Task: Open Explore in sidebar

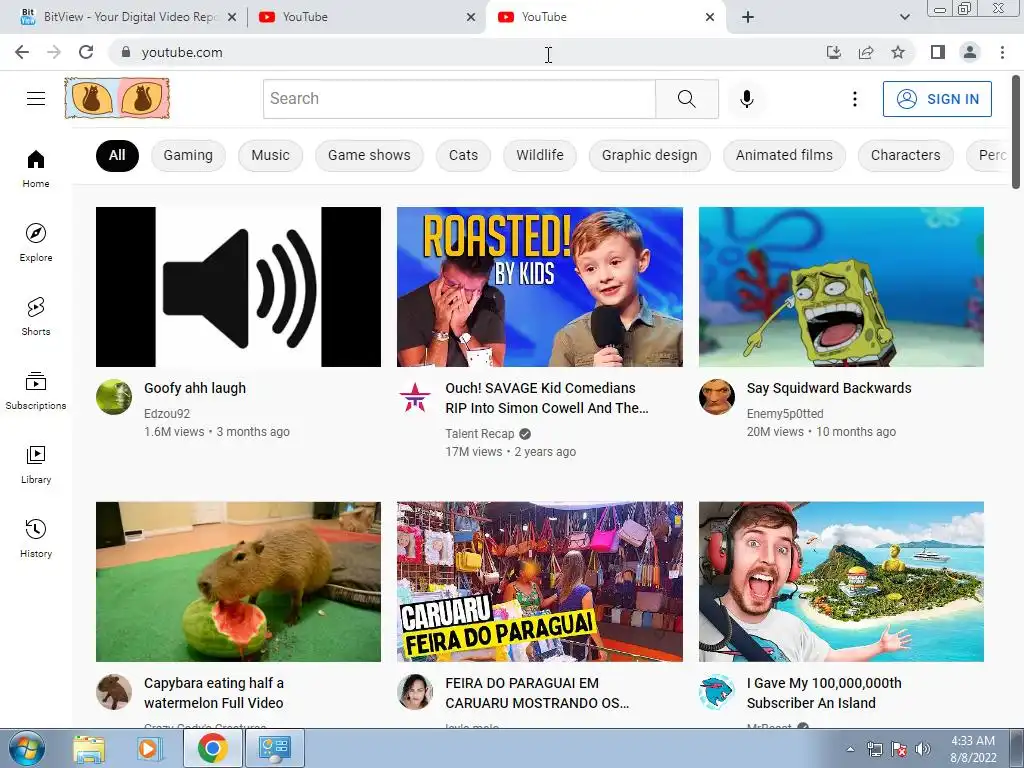Action: tap(36, 243)
